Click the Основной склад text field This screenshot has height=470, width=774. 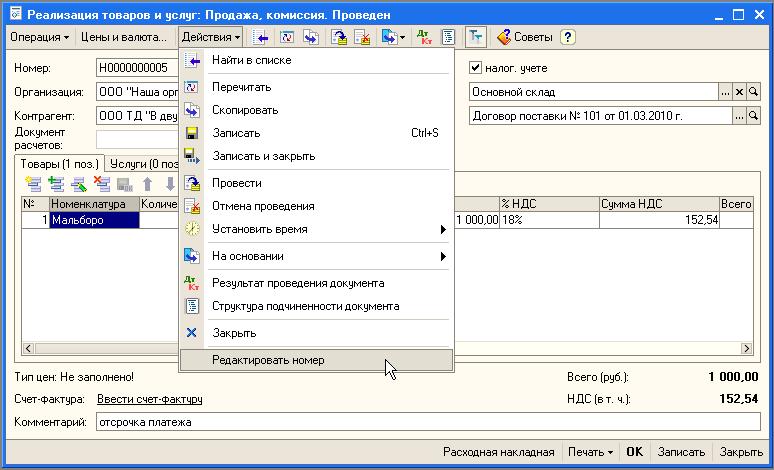point(594,92)
